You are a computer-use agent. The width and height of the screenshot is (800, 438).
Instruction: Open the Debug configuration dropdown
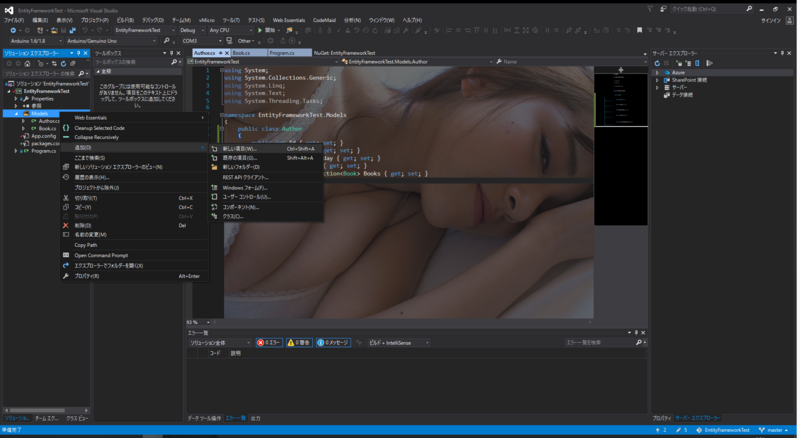tap(191, 30)
